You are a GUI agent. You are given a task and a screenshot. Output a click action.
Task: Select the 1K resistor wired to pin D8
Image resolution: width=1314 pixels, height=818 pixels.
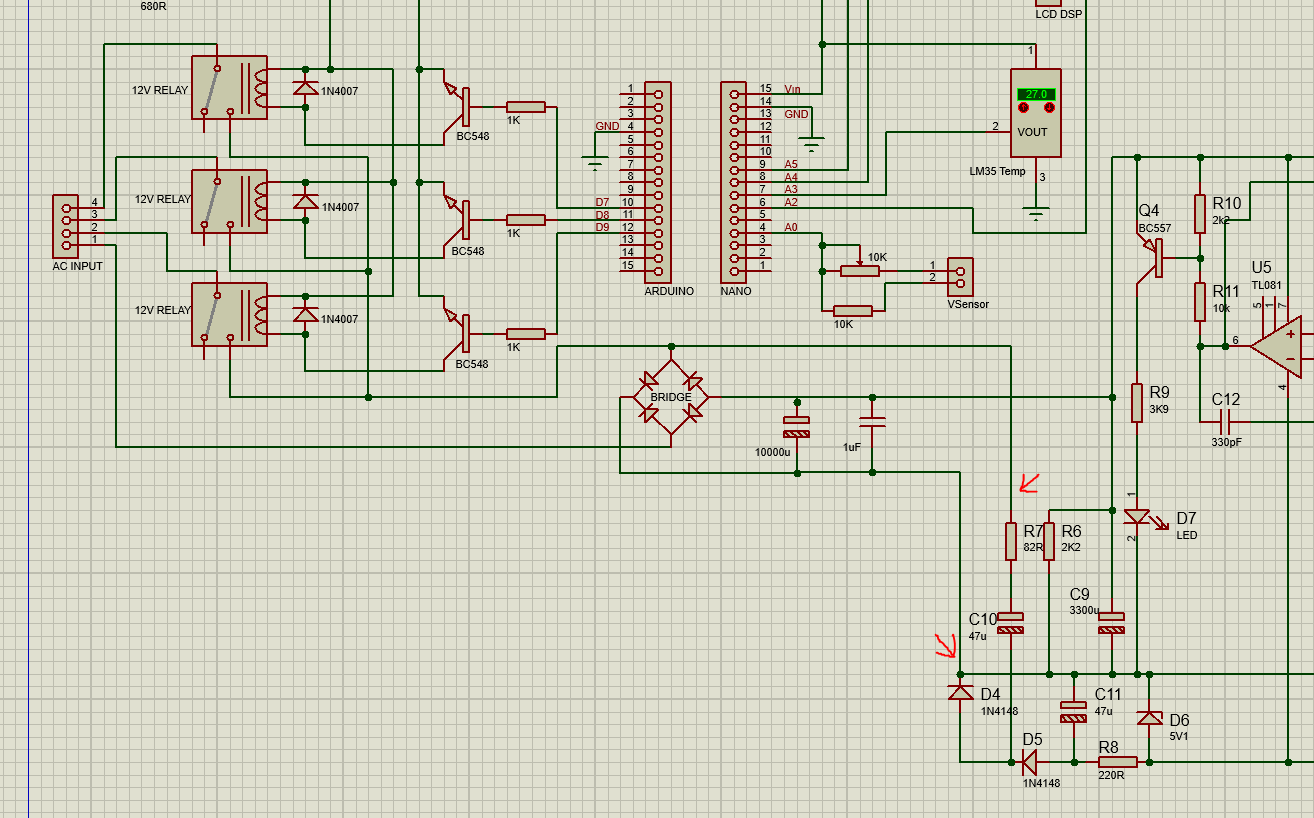point(526,220)
